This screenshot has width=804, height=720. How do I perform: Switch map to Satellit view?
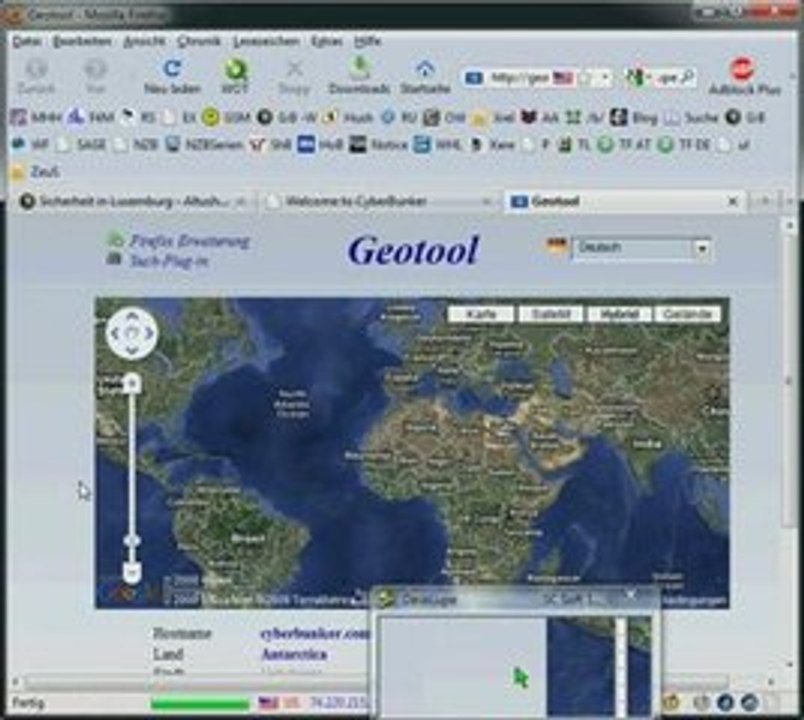pyautogui.click(x=551, y=314)
